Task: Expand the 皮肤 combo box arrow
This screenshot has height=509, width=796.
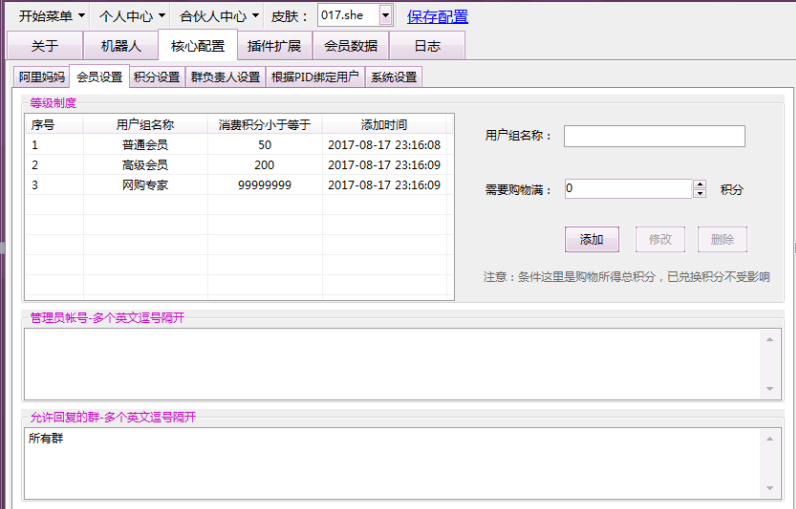Action: pos(385,16)
